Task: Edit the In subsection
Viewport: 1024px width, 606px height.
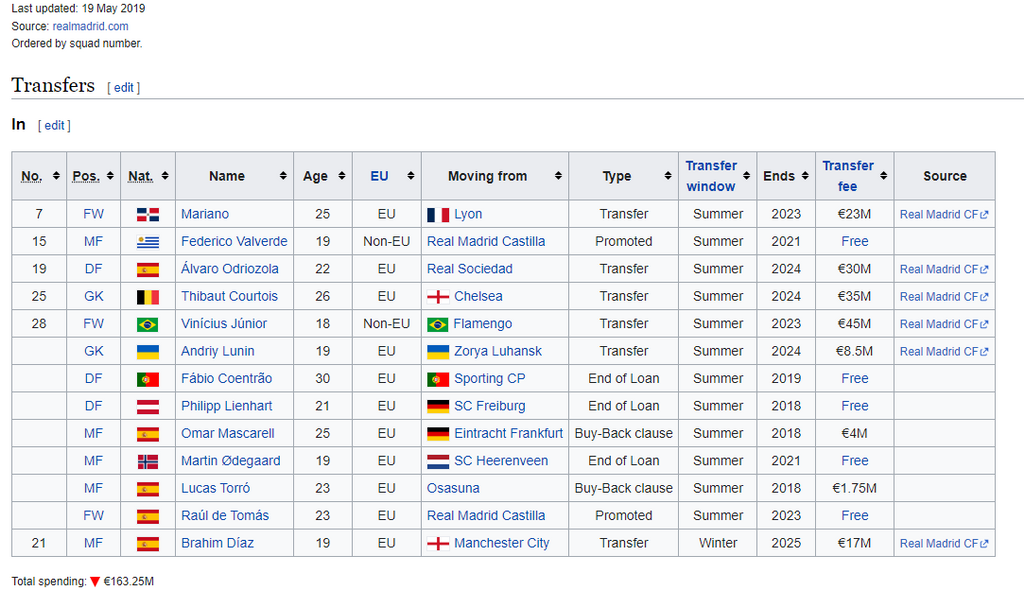Action: point(54,125)
